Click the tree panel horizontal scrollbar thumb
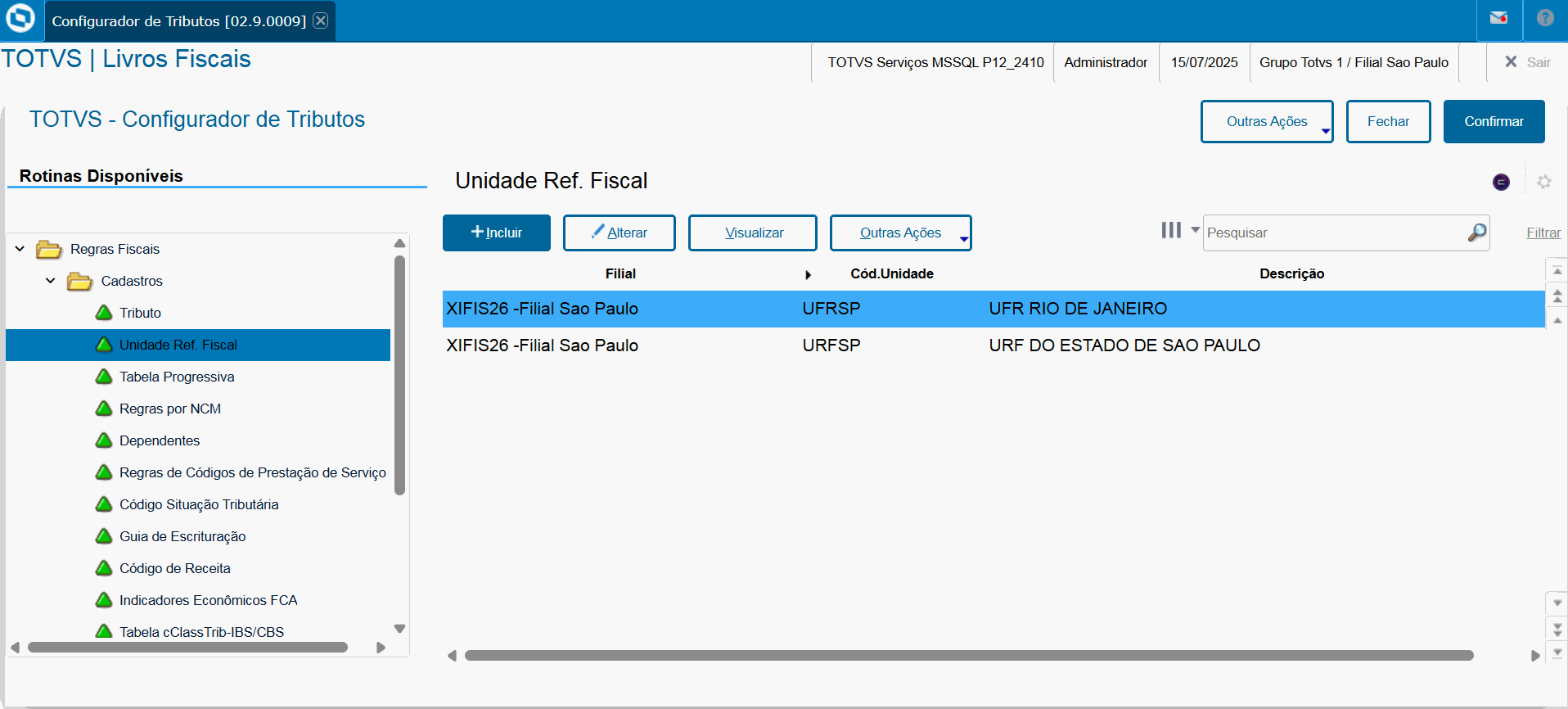Image resolution: width=1568 pixels, height=709 pixels. pos(187,648)
